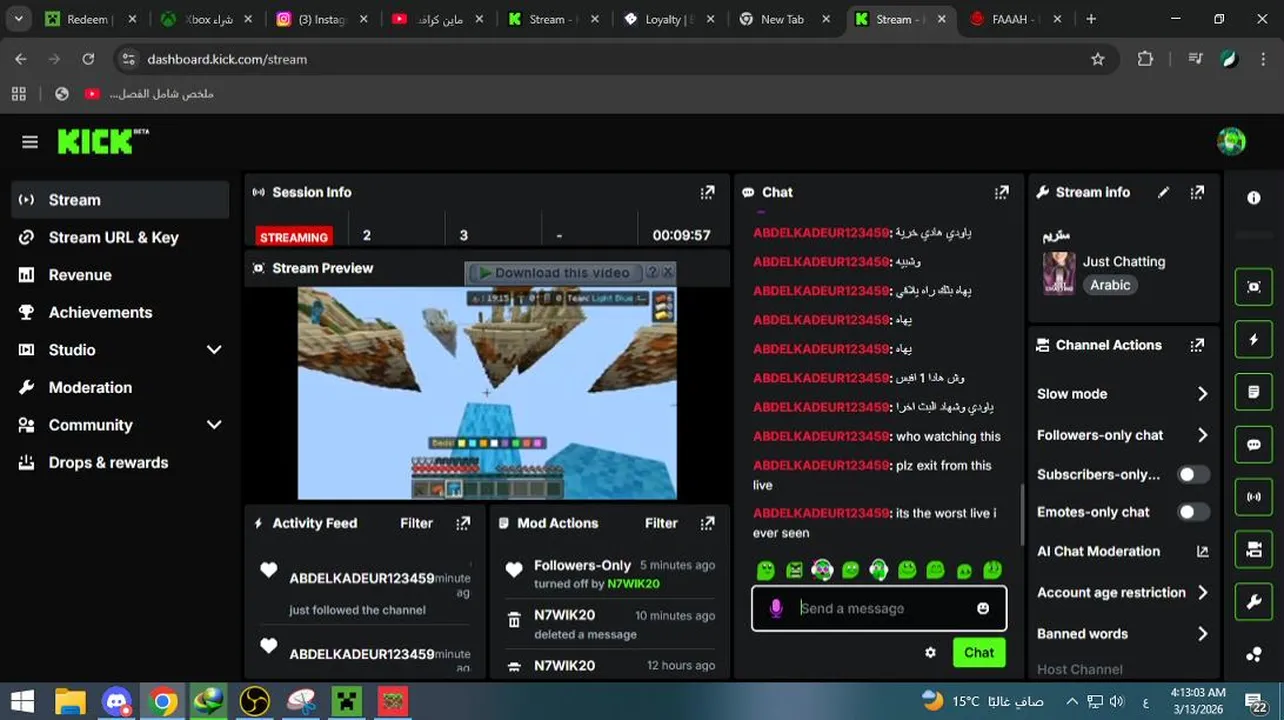1284x720 pixels.
Task: Open OBS Studio from the taskbar
Action: click(x=255, y=701)
